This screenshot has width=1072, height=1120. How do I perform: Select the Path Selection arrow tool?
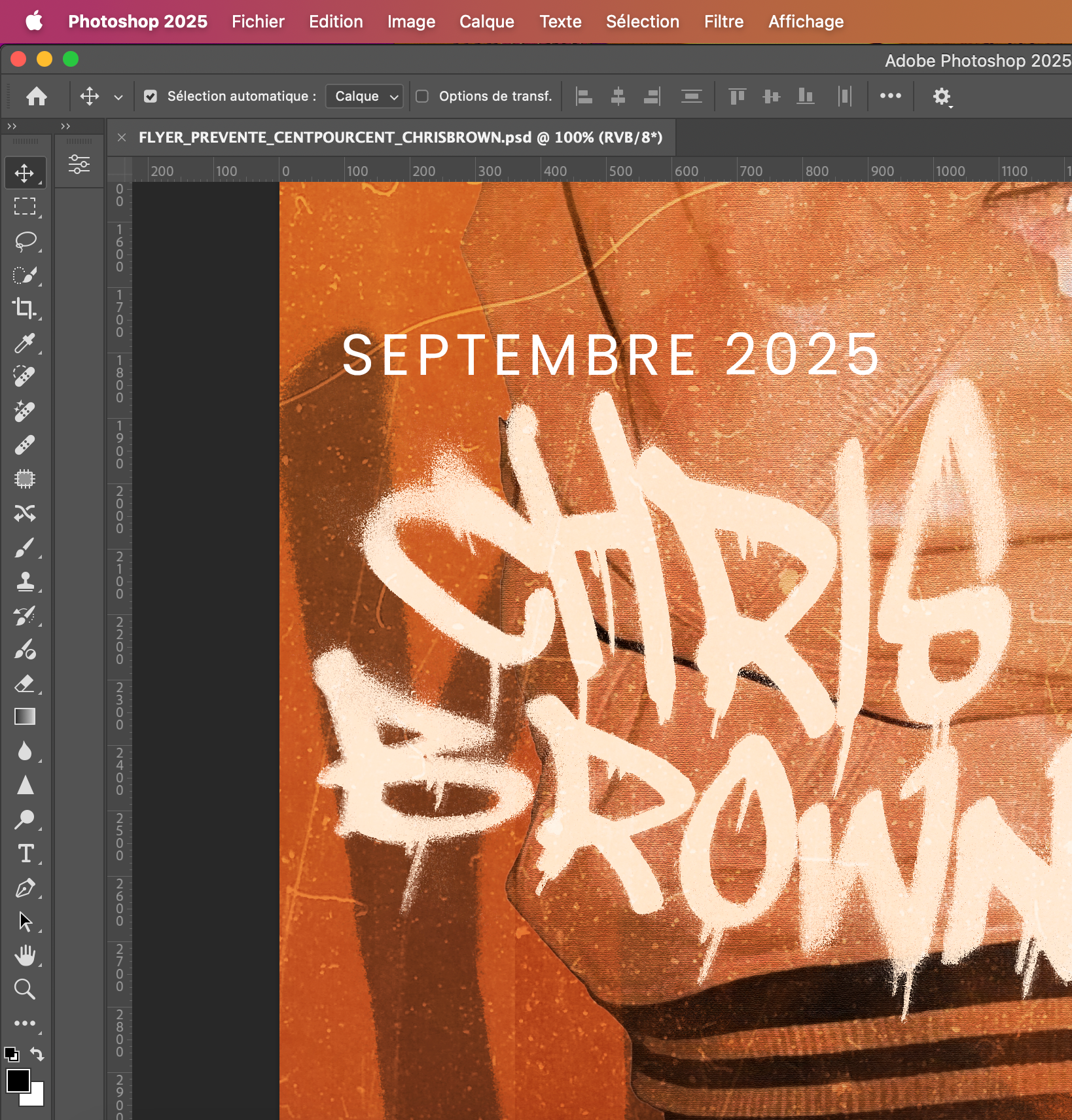coord(25,921)
